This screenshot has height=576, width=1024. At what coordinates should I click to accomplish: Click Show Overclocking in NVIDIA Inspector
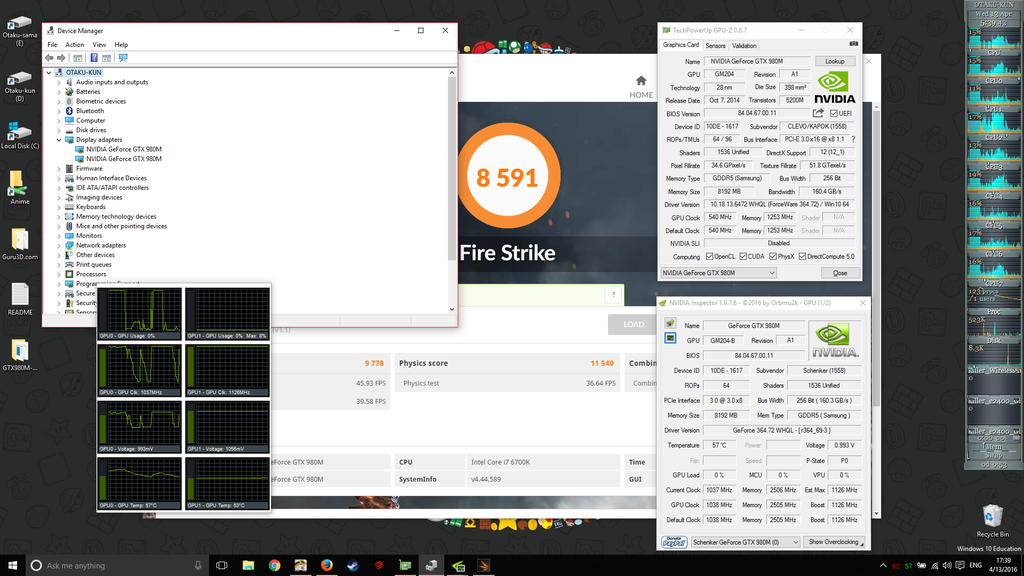(833, 542)
